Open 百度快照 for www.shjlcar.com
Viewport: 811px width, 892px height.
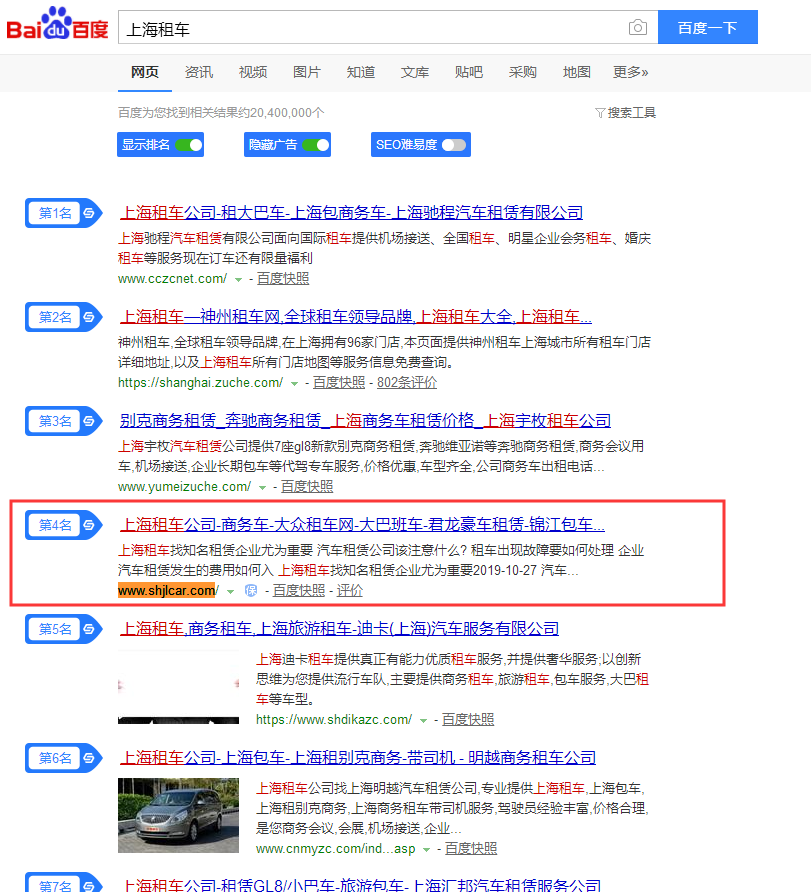pos(299,591)
